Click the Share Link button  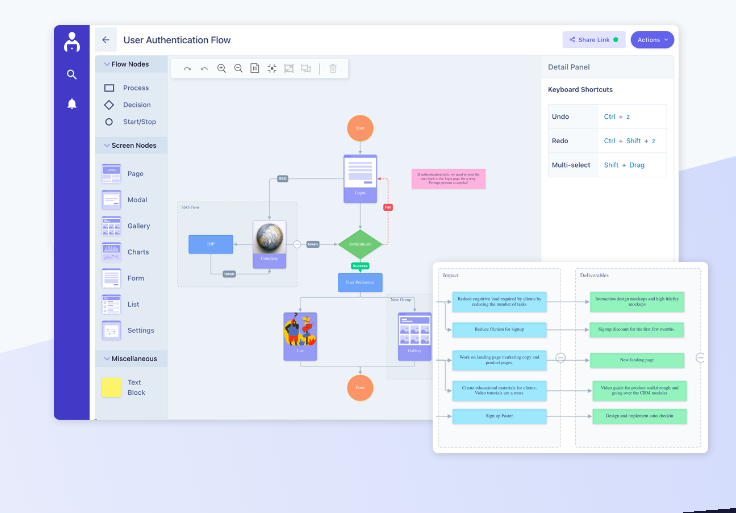pos(594,40)
